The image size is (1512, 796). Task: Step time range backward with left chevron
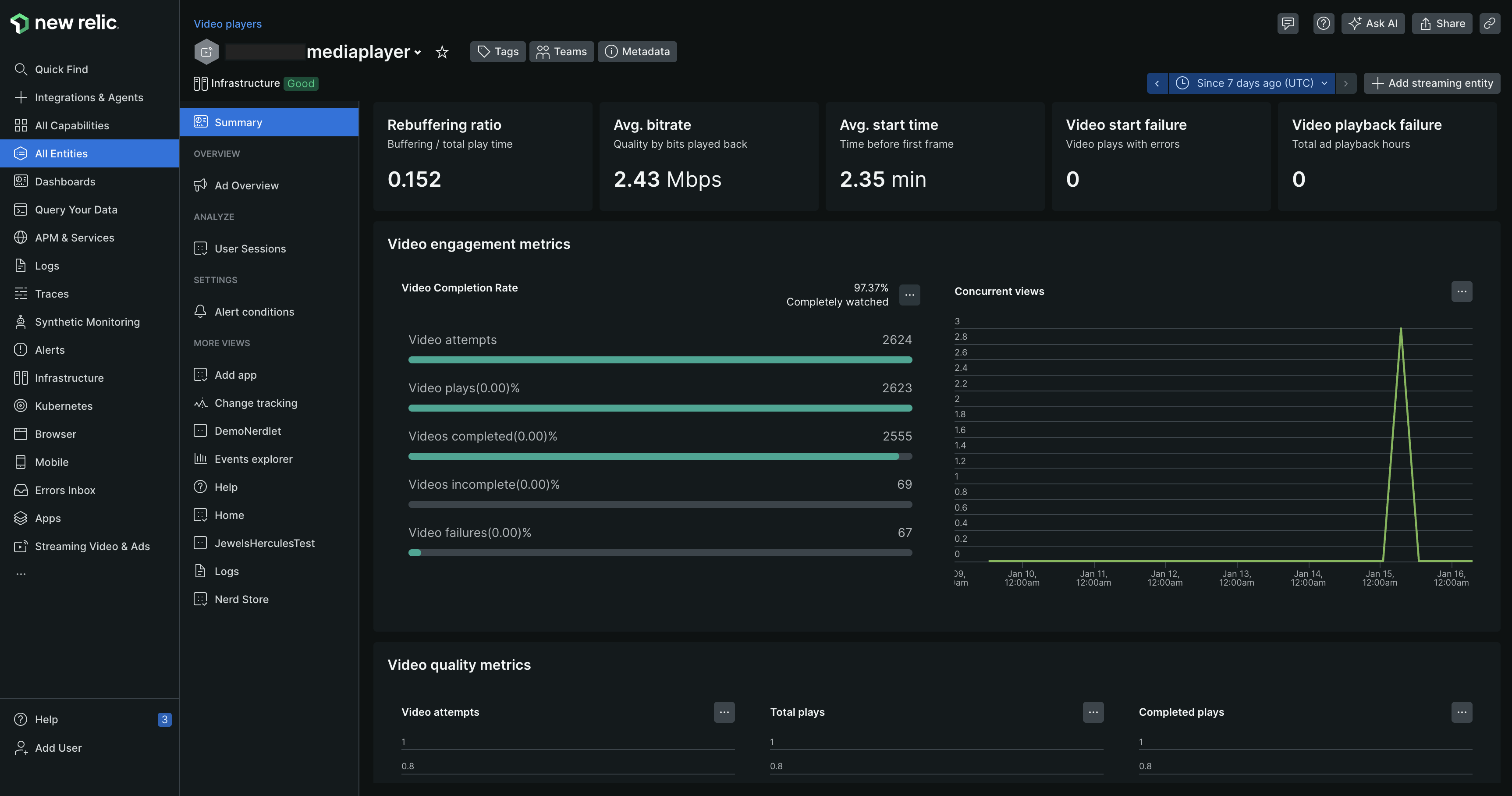1157,83
